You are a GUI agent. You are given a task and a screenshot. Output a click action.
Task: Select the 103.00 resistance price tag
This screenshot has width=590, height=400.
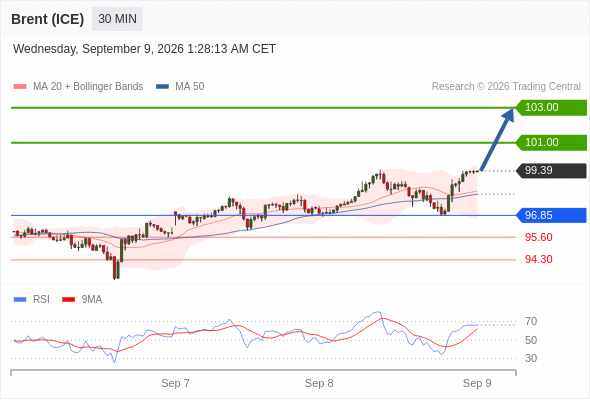point(552,108)
